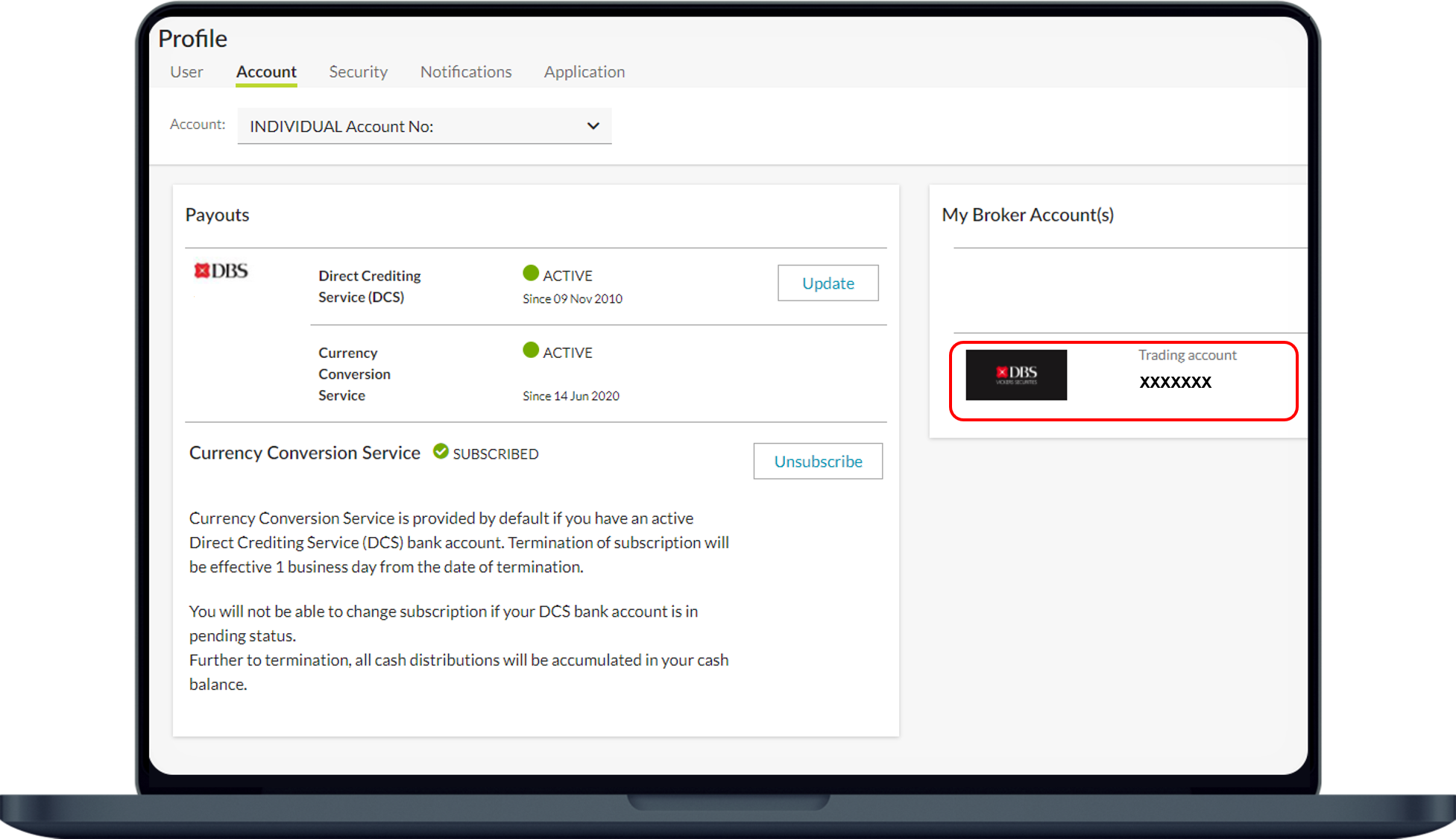Click the green SUBSCRIBED checkmark icon

coord(441,452)
